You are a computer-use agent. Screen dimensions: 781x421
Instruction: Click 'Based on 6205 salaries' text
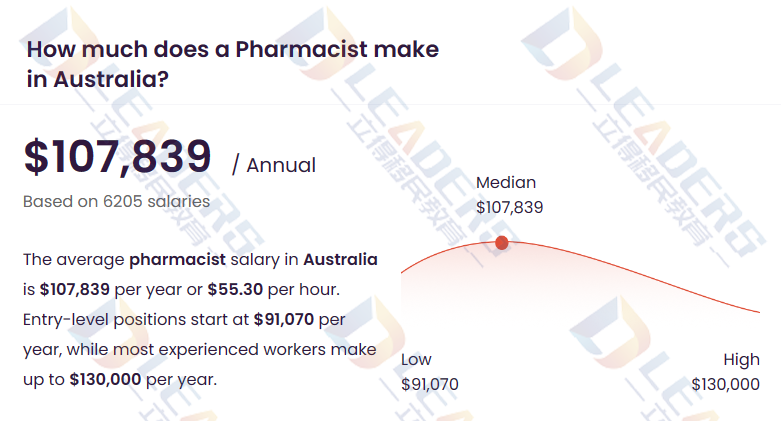tap(117, 201)
